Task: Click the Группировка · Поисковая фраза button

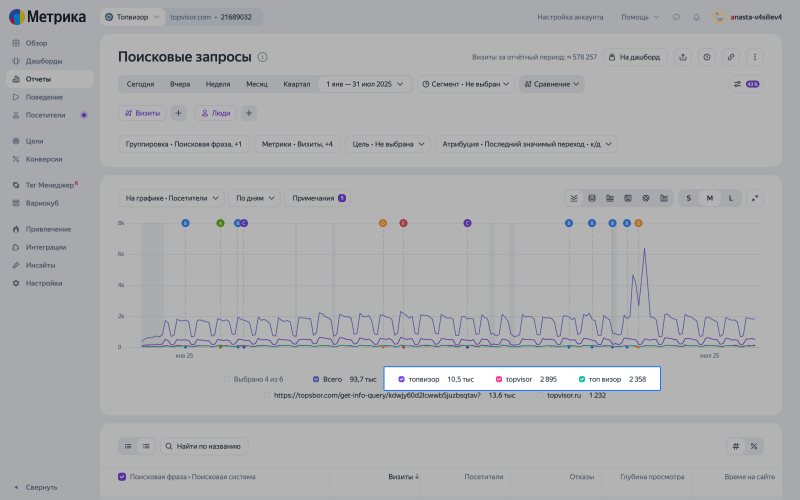Action: (184, 144)
